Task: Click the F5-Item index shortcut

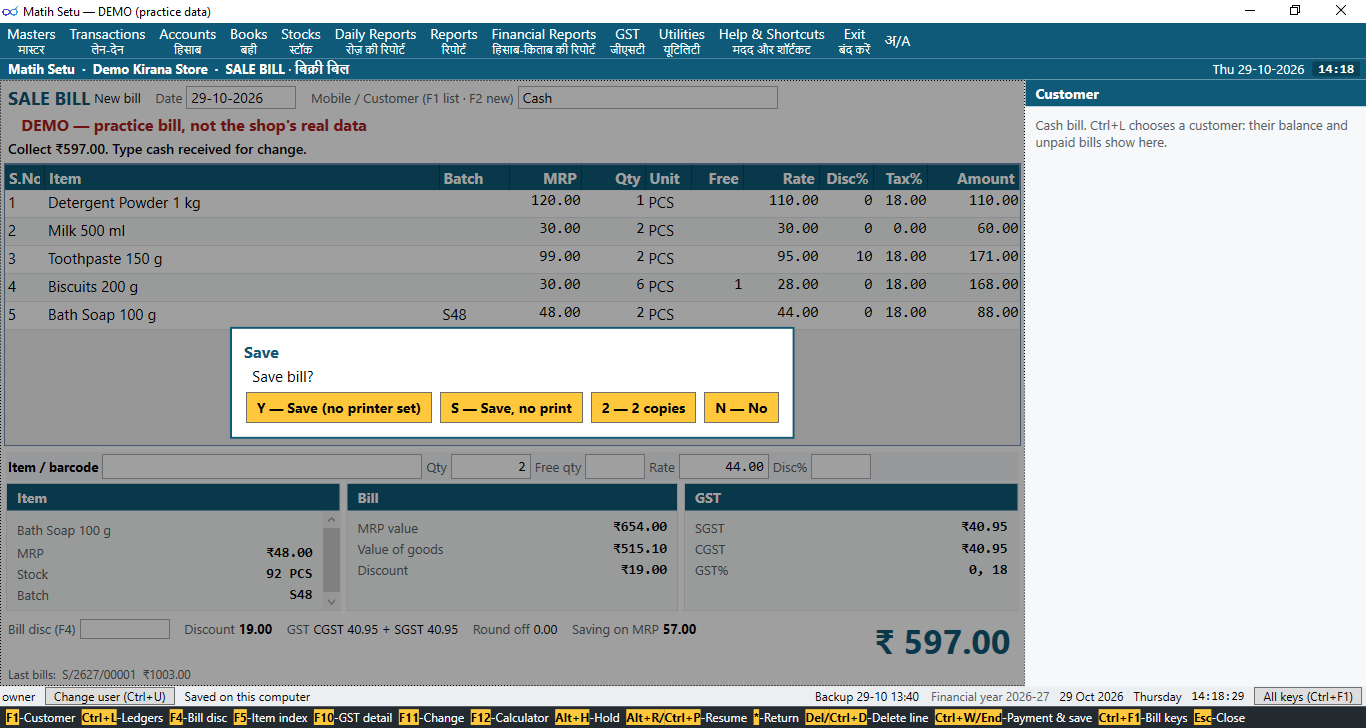Action: [271, 718]
